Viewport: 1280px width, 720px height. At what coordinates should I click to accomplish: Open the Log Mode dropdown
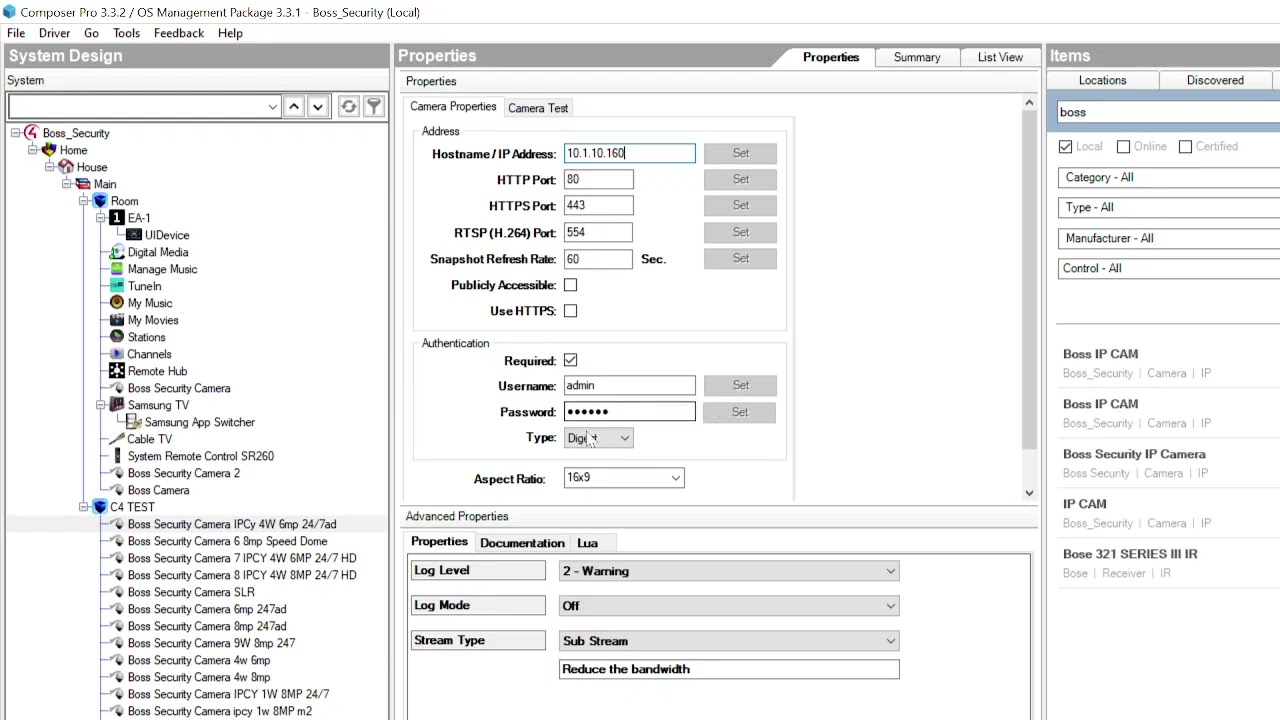pos(729,606)
